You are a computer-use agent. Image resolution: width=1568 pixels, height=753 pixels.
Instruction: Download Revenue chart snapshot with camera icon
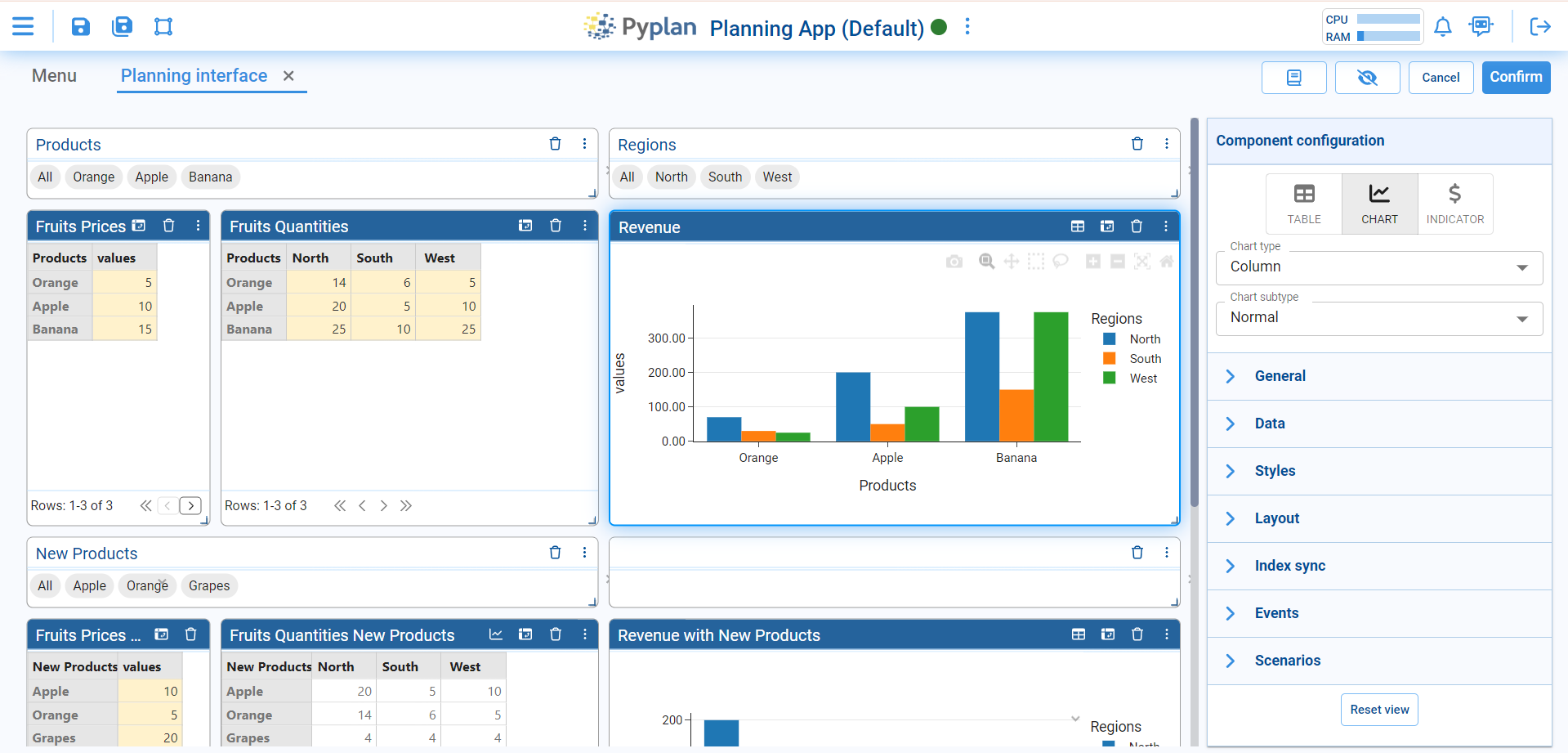pyautogui.click(x=954, y=261)
